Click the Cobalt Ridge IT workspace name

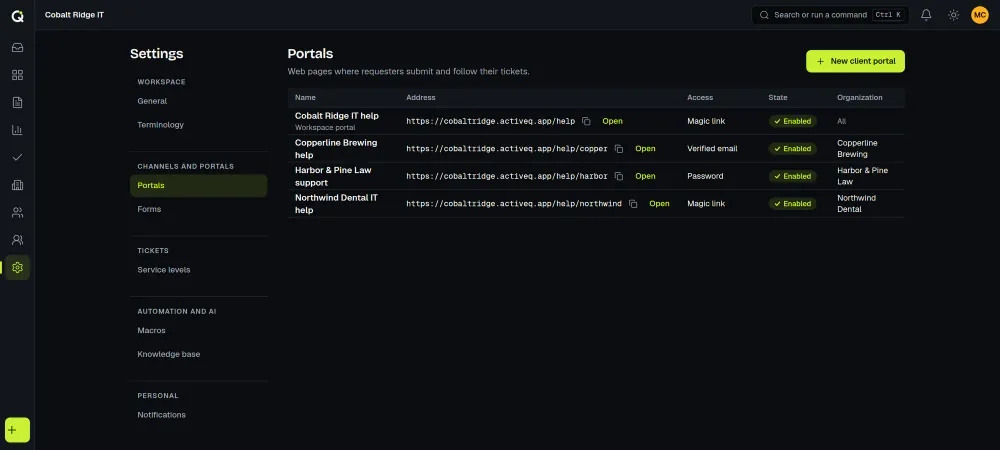74,15
